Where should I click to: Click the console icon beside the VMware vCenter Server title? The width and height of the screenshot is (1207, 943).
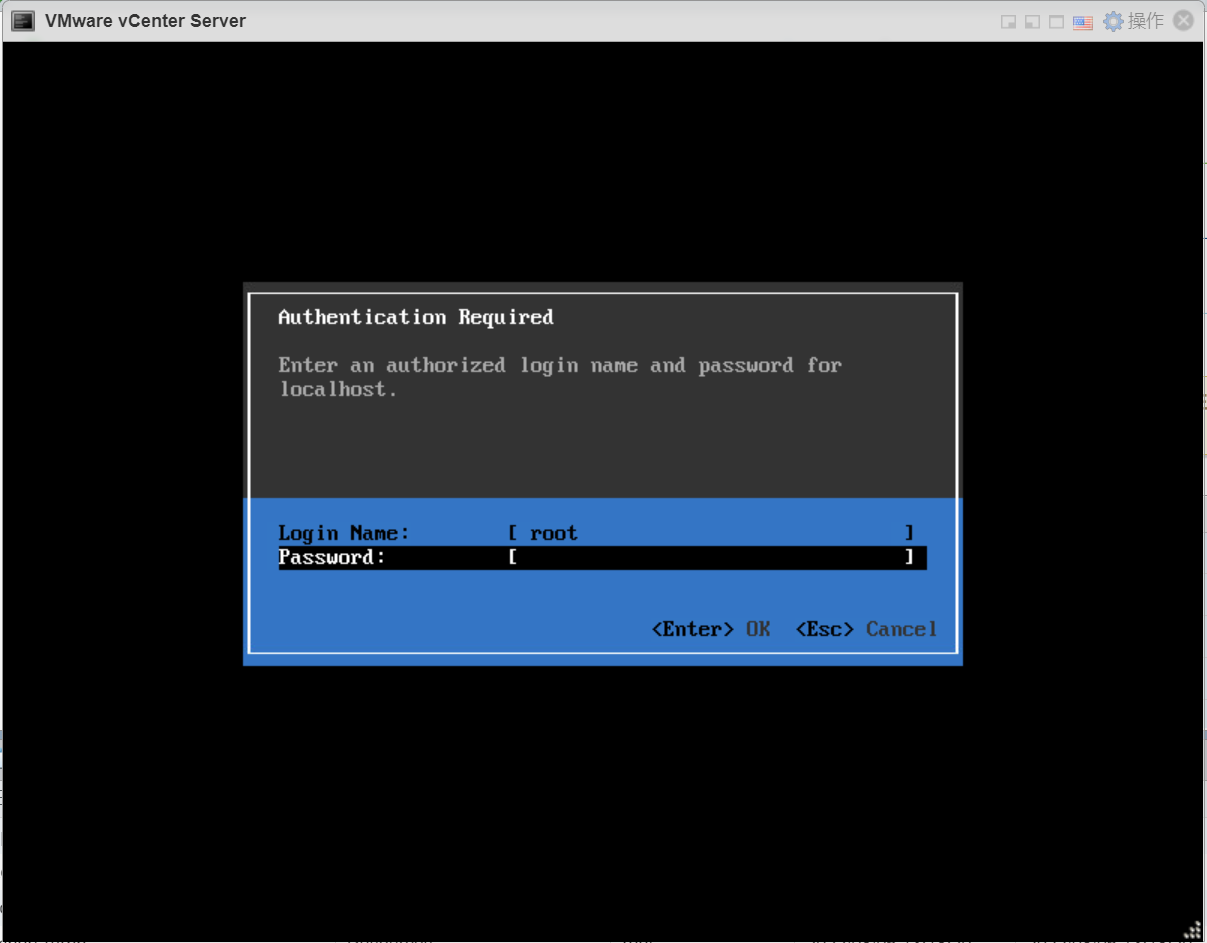[23, 21]
